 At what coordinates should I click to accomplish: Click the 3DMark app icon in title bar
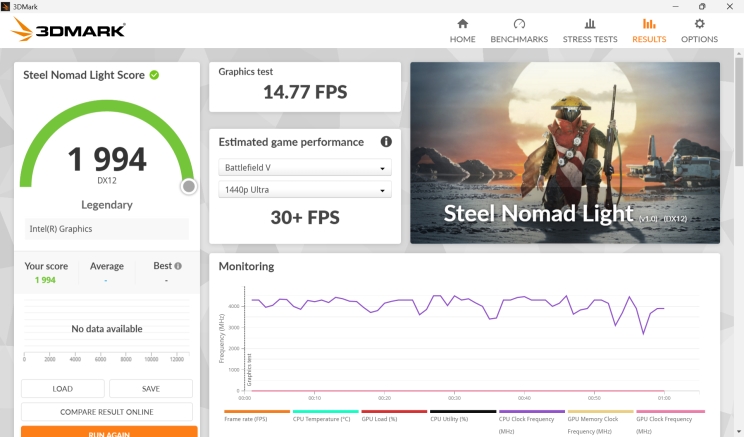click(x=5, y=6)
